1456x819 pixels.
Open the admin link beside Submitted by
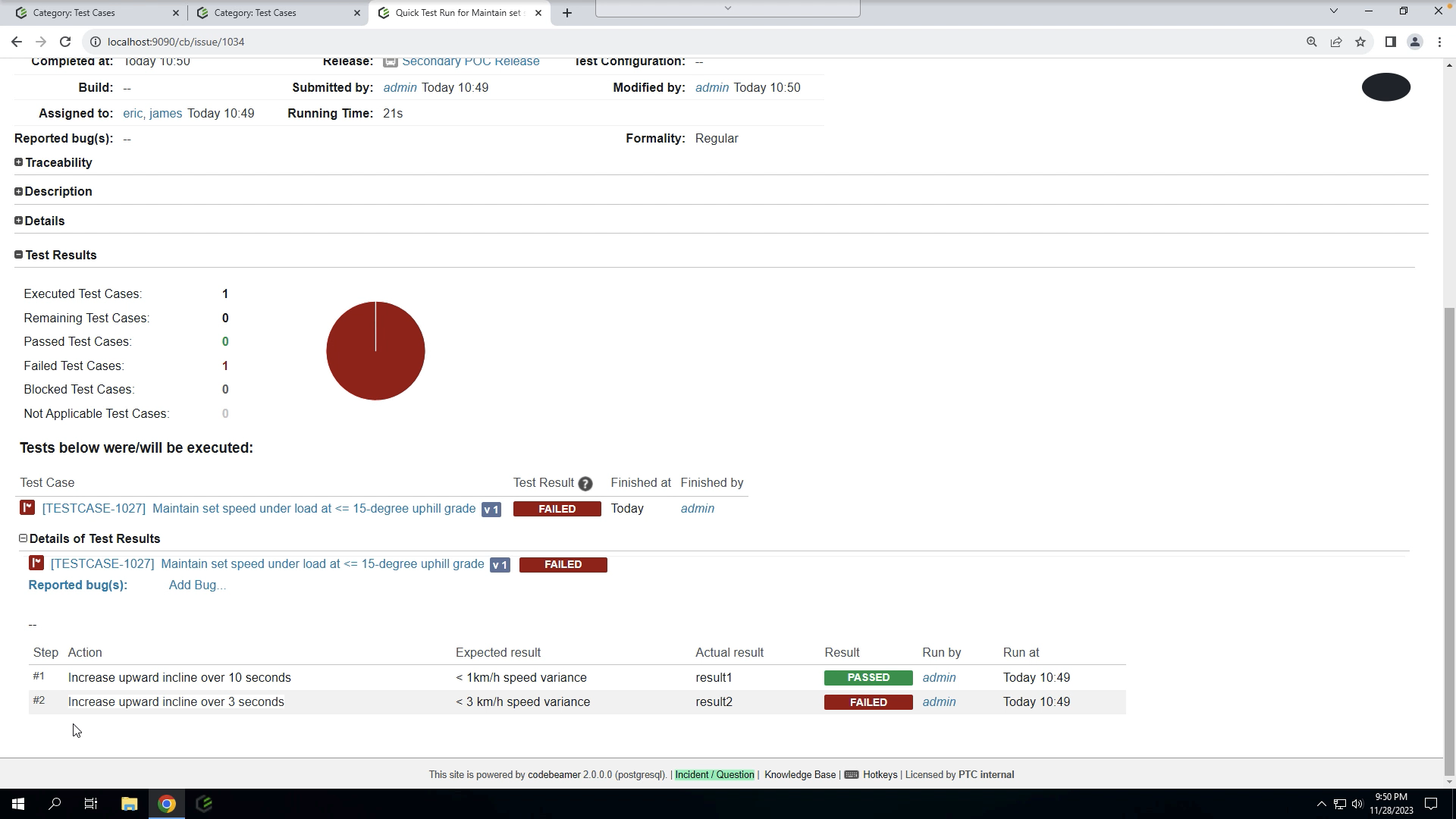point(400,88)
